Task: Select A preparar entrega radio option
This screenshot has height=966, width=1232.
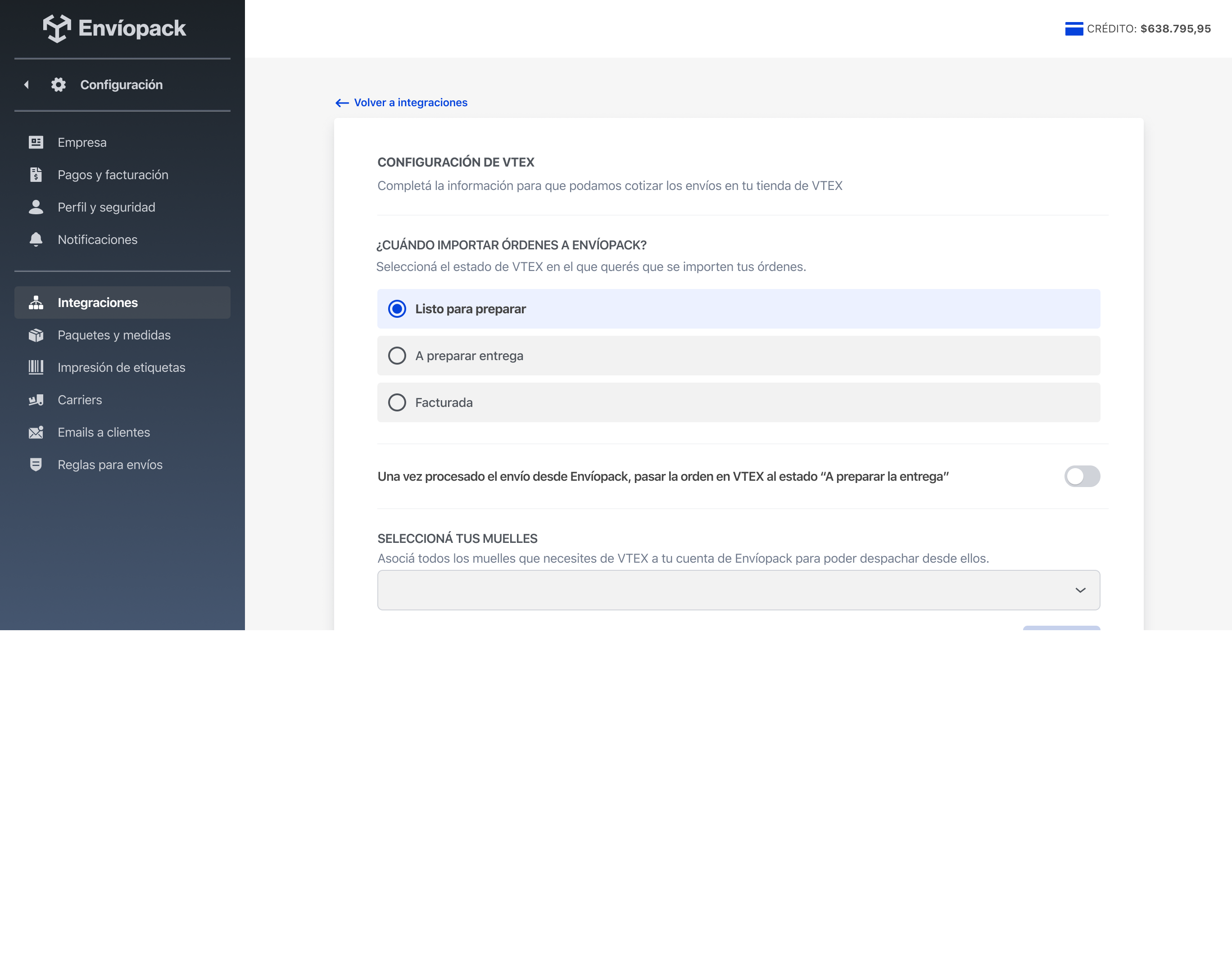Action: click(x=738, y=356)
